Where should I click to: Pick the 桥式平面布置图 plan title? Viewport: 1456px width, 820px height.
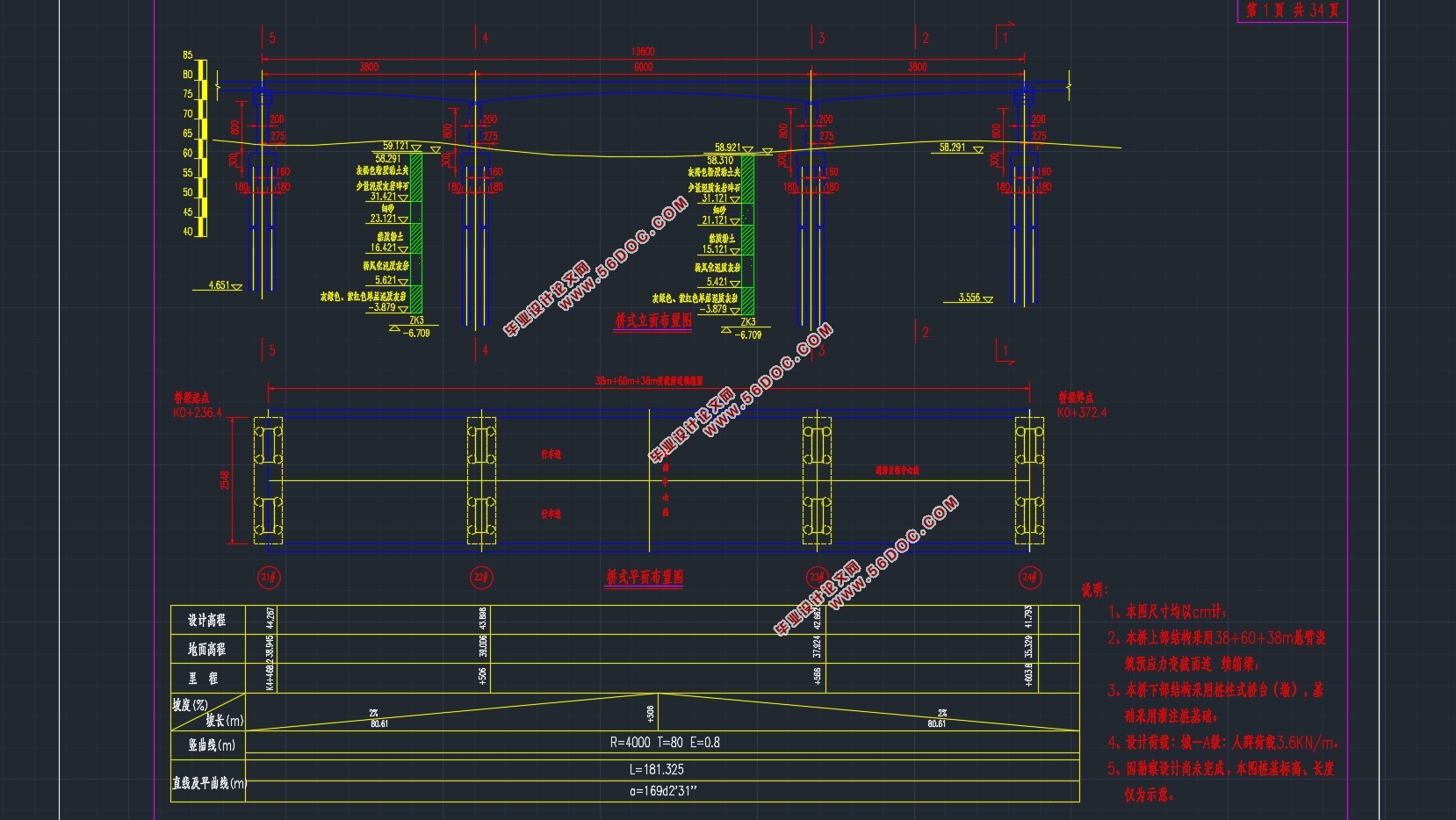click(x=645, y=578)
